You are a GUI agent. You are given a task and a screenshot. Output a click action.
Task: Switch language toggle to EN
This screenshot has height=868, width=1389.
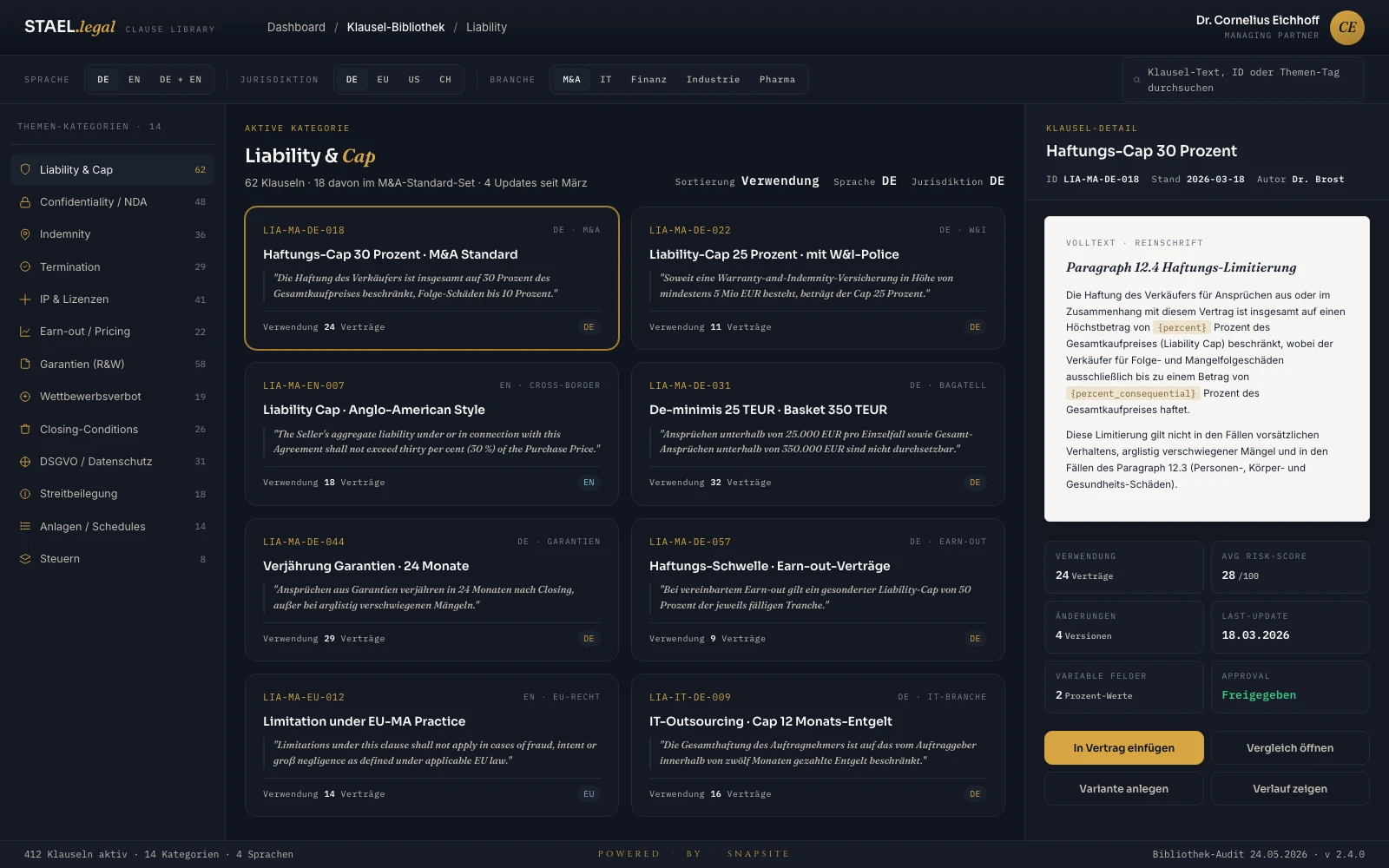coord(135,79)
